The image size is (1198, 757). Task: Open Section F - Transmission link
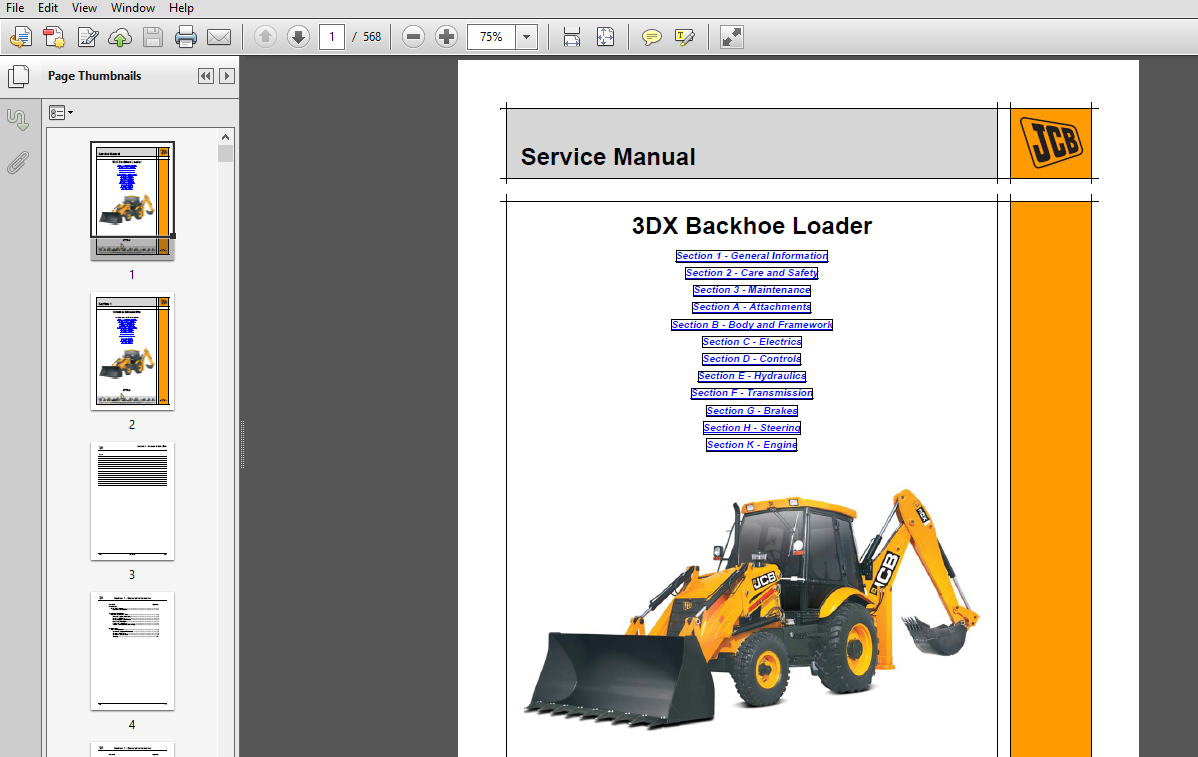[752, 393]
